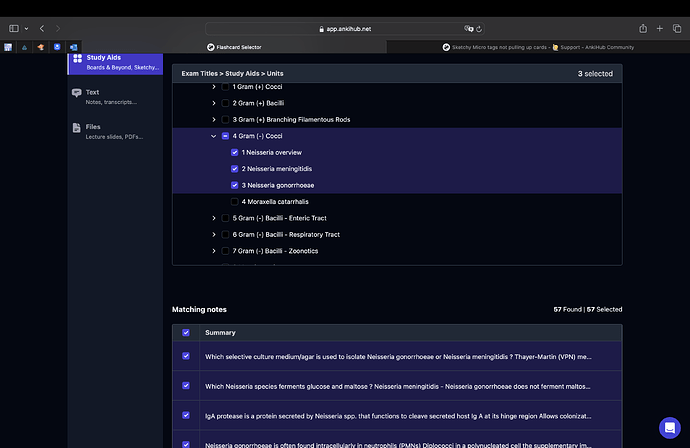
Task: Open the sidebar options dropdown arrow
Action: click(x=26, y=29)
